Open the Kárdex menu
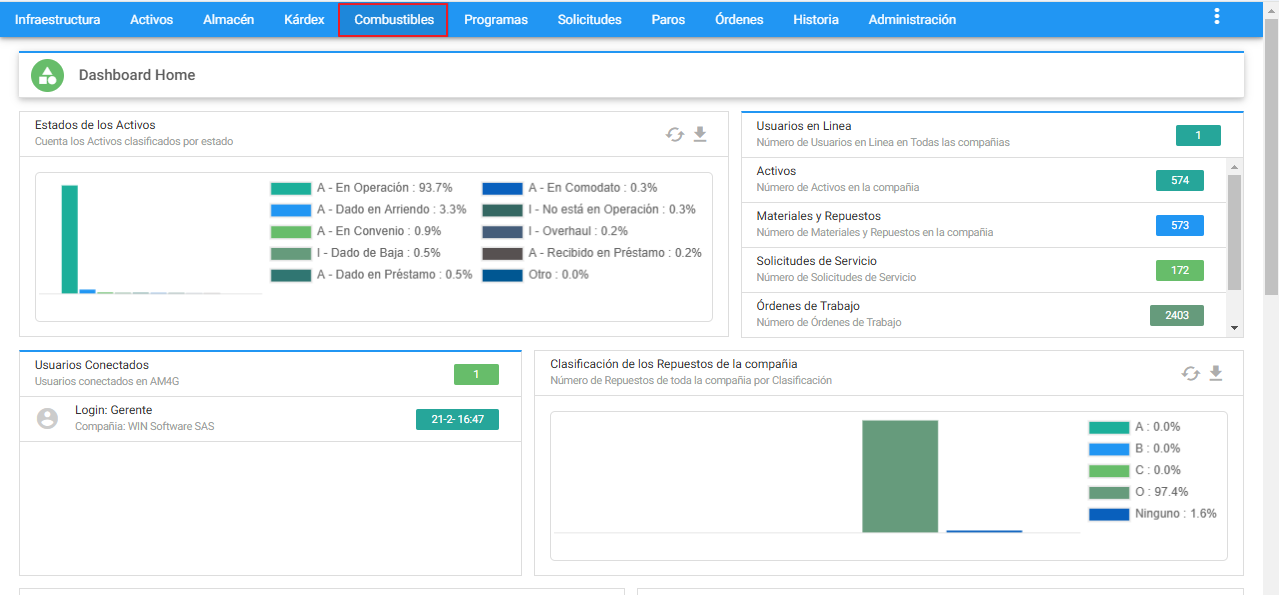 click(304, 20)
